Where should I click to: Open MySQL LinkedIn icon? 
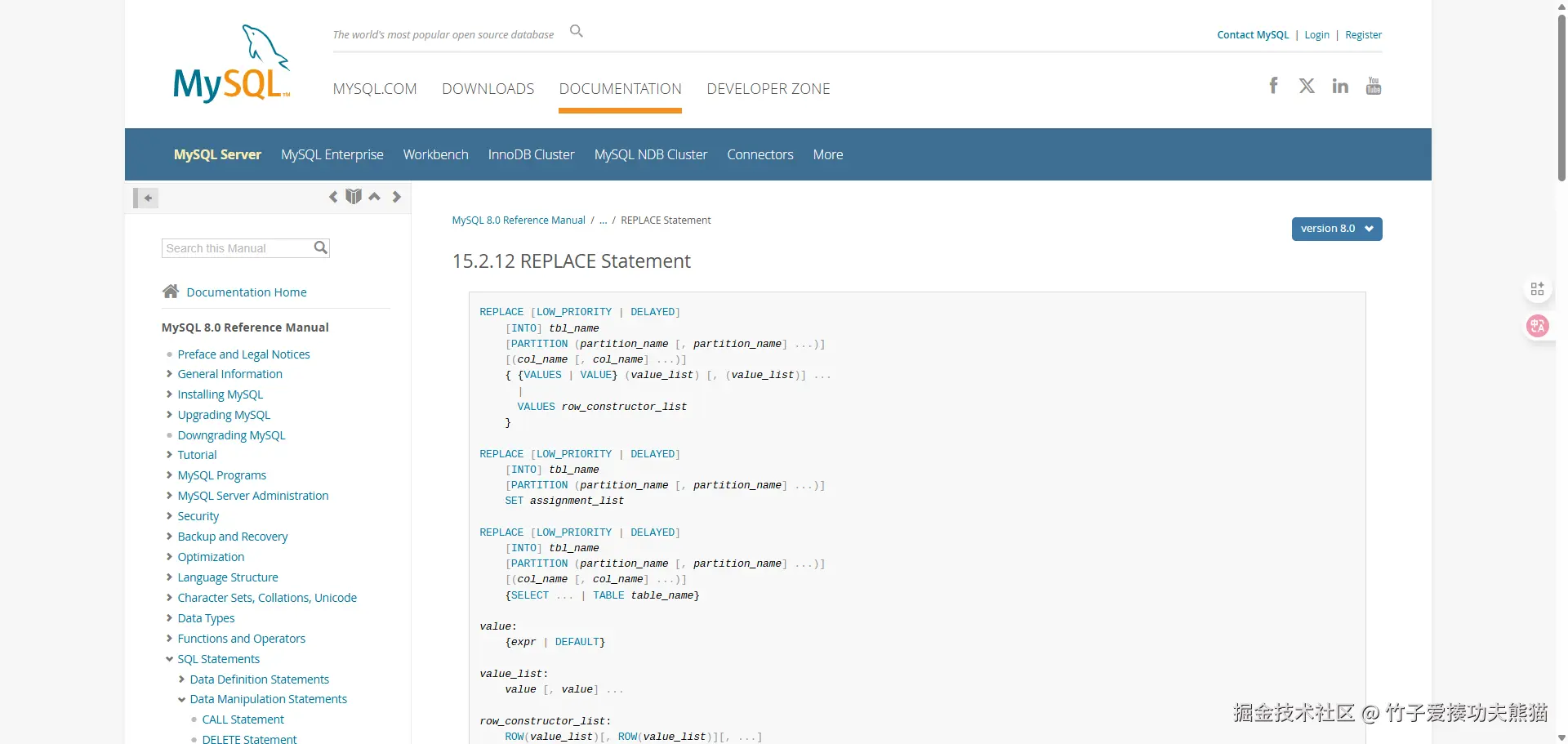1340,86
